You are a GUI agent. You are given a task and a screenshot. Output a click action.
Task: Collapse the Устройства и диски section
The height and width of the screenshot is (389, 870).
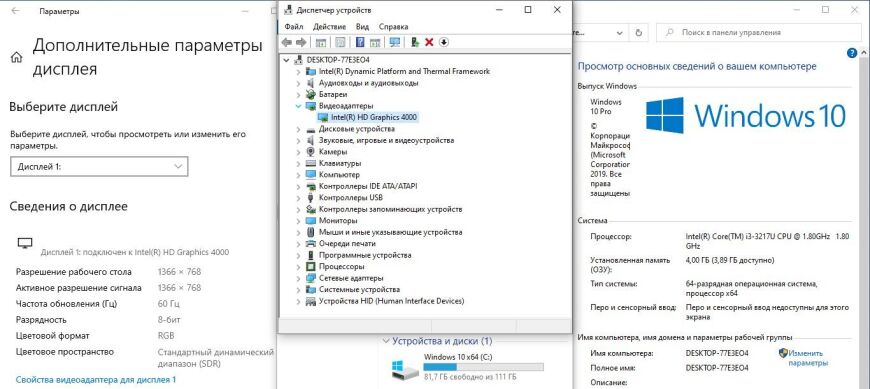click(386, 341)
